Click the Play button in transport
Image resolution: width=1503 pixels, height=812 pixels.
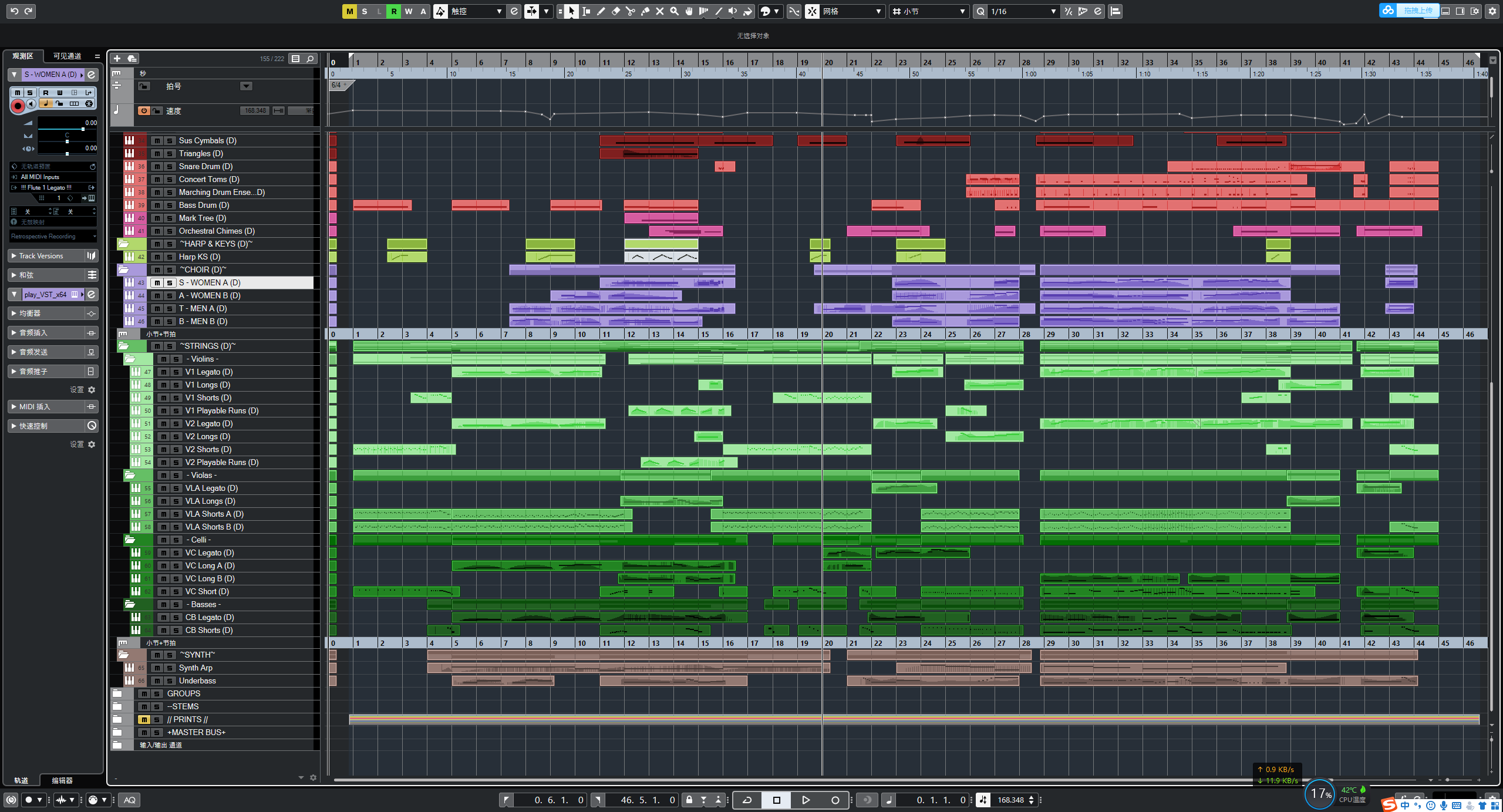[806, 800]
